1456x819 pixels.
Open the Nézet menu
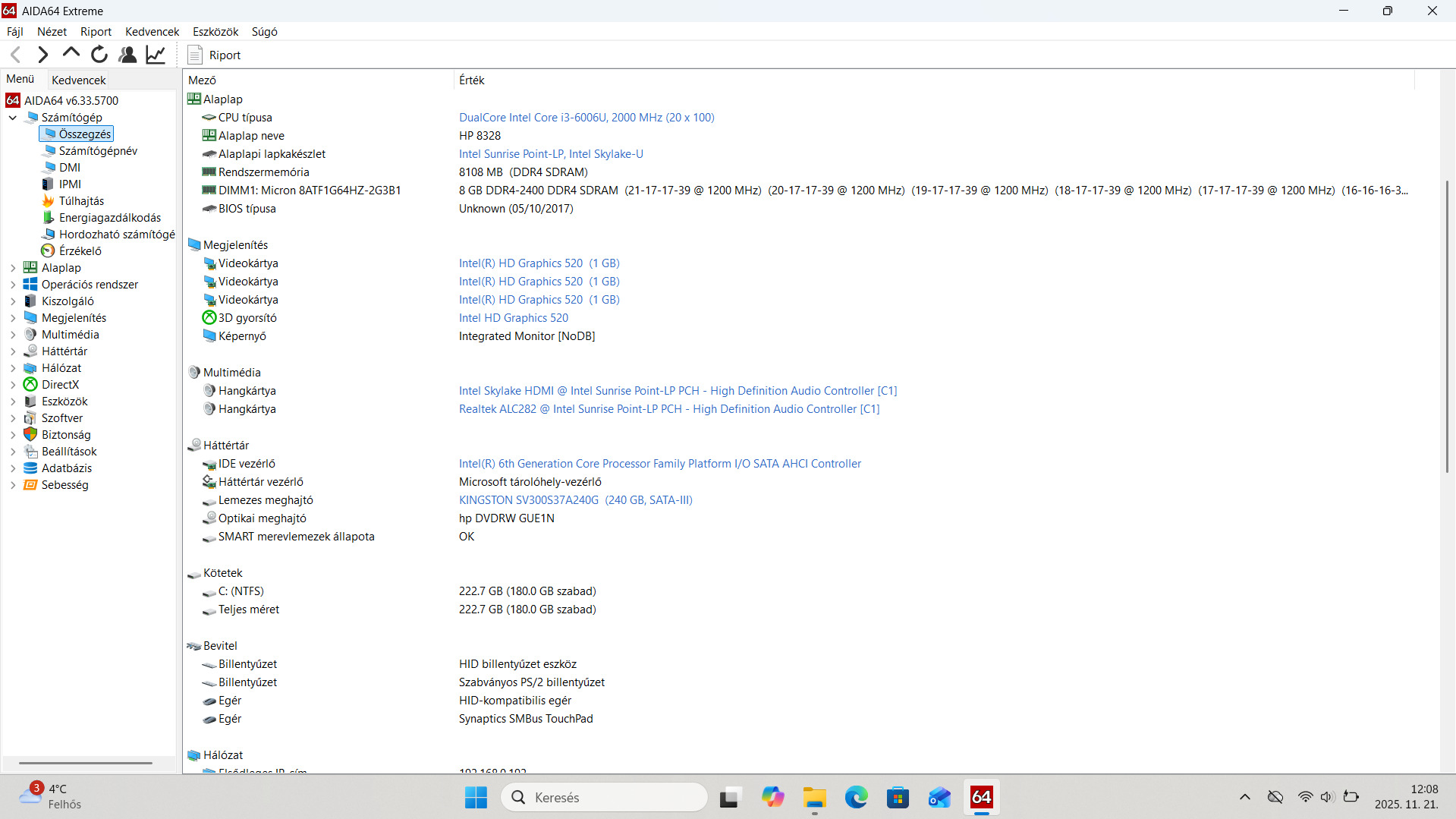click(52, 32)
